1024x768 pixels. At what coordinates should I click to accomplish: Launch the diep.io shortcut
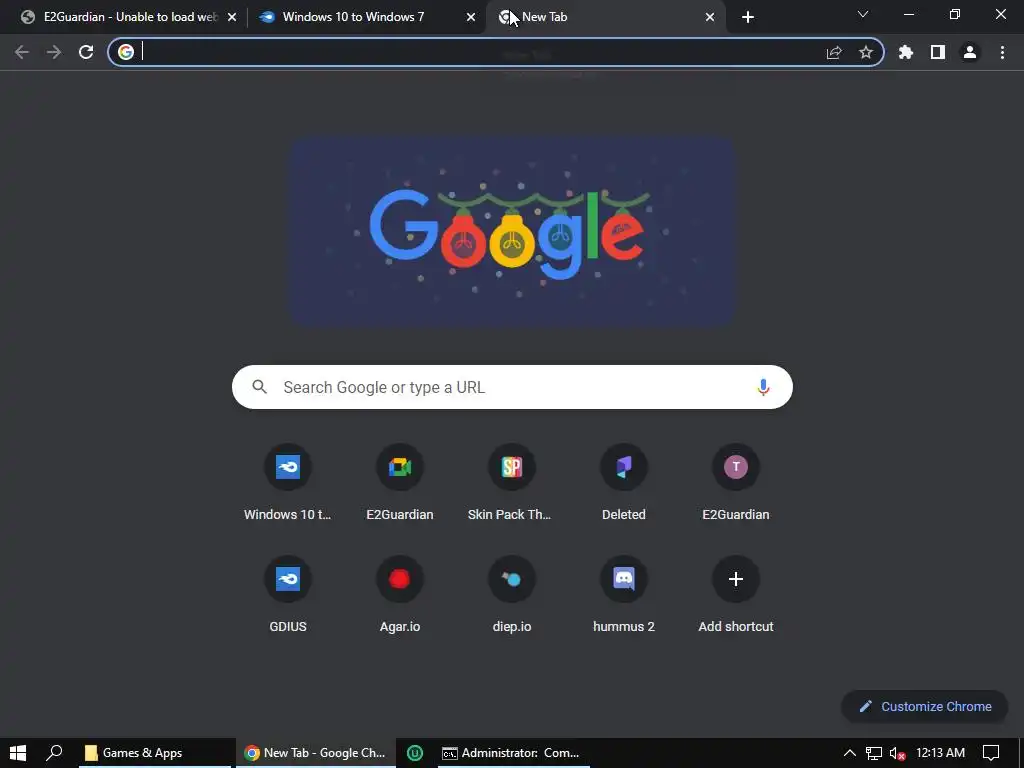tap(511, 596)
